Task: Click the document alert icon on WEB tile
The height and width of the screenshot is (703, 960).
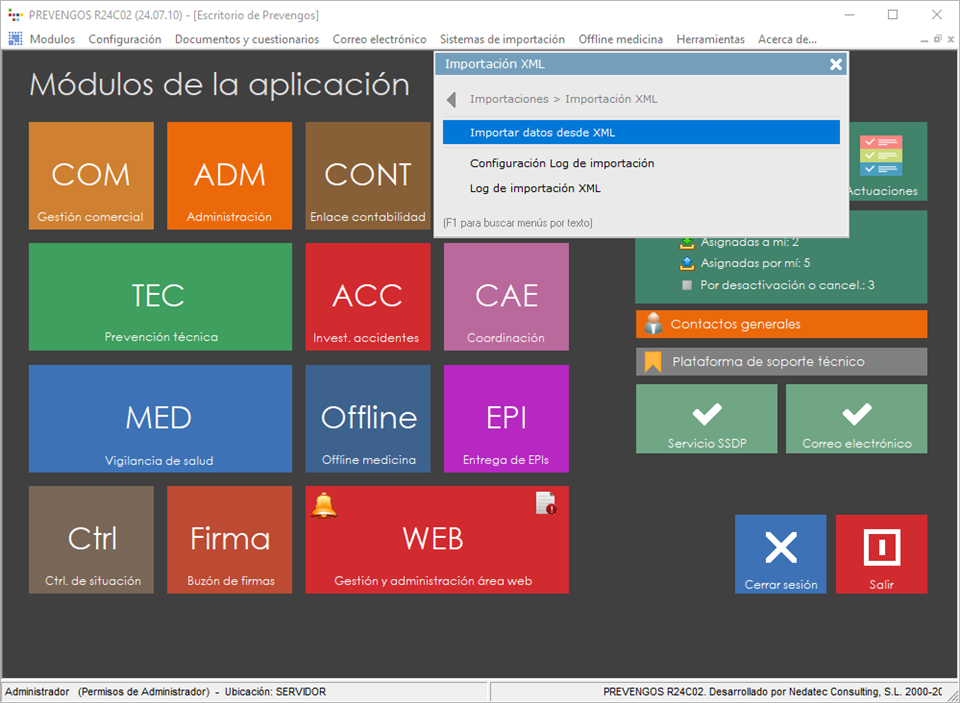Action: coord(546,504)
